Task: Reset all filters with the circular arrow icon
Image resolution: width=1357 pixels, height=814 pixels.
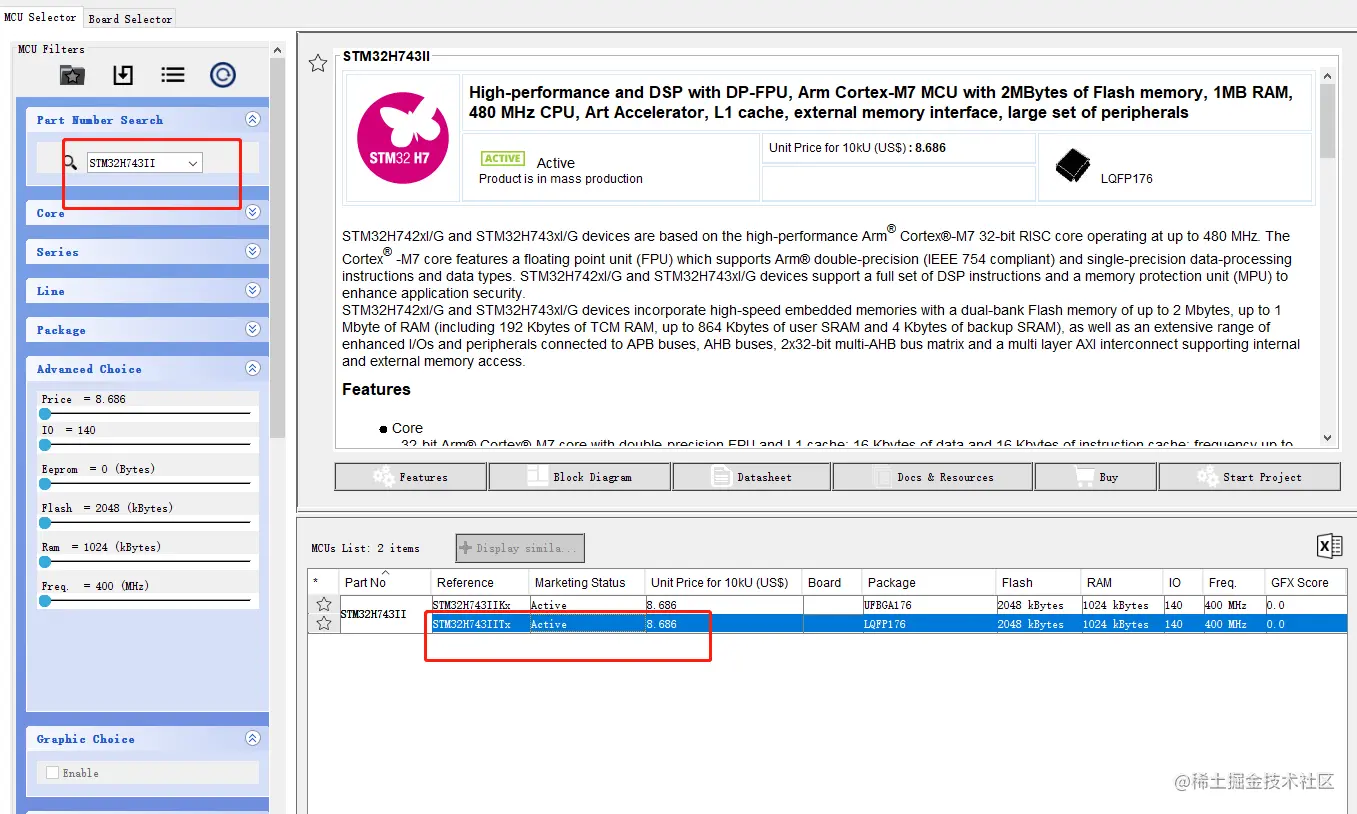Action: click(x=223, y=75)
